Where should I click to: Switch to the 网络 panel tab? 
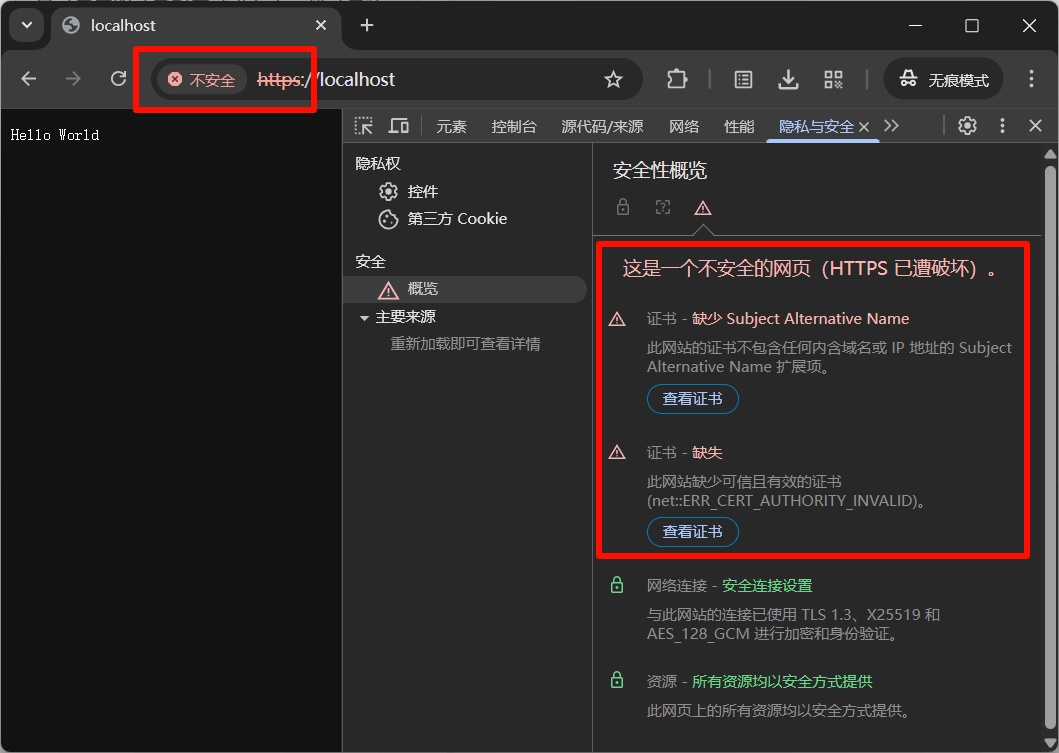click(684, 126)
